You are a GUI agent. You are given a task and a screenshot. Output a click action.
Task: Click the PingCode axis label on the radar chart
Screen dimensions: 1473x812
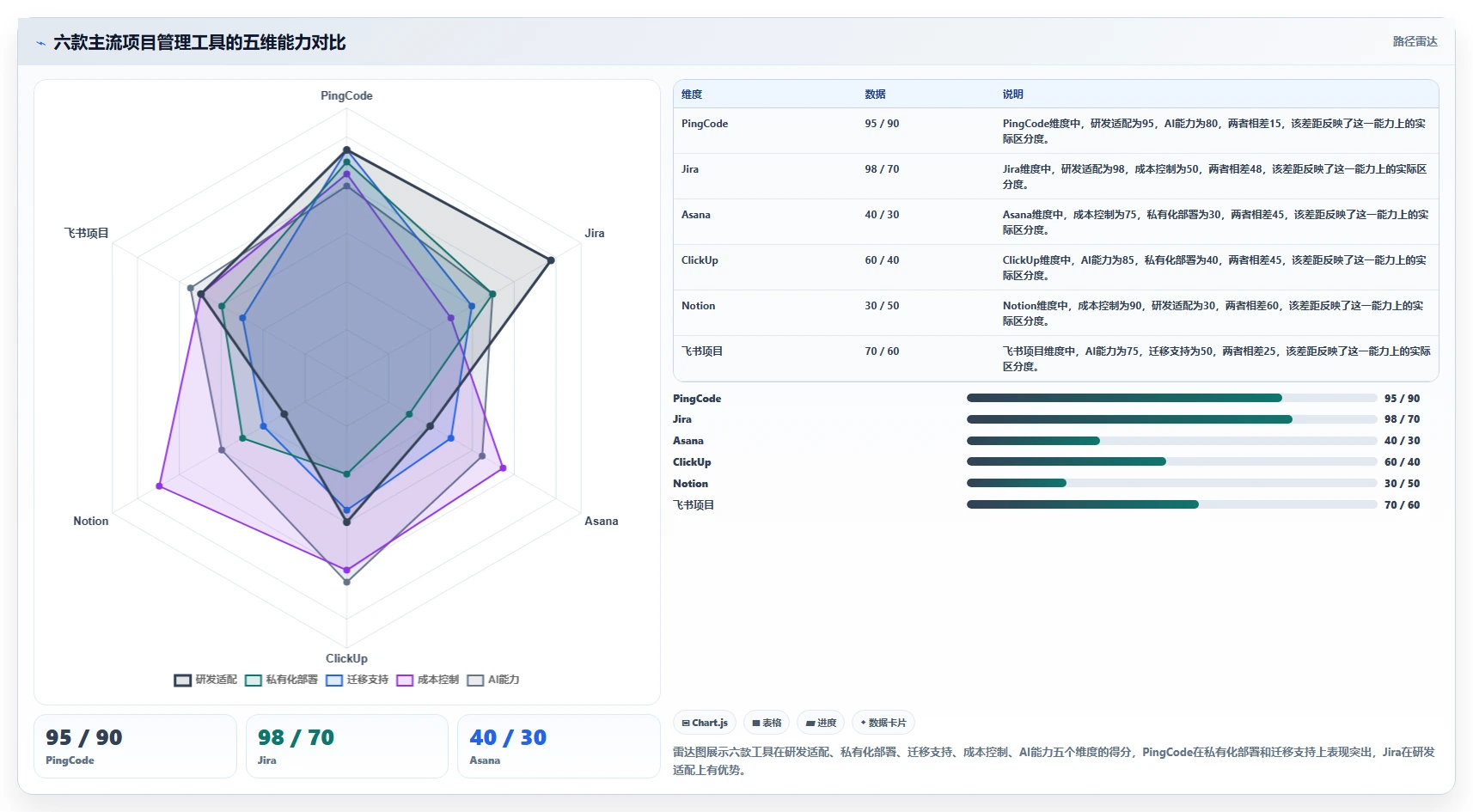coord(346,95)
